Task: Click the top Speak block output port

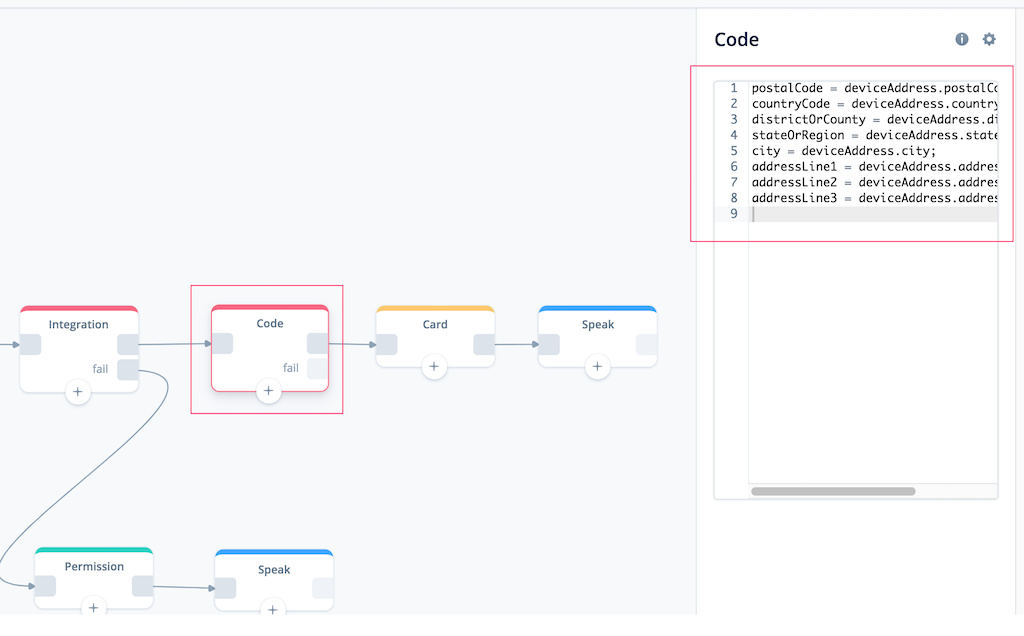Action: (647, 344)
